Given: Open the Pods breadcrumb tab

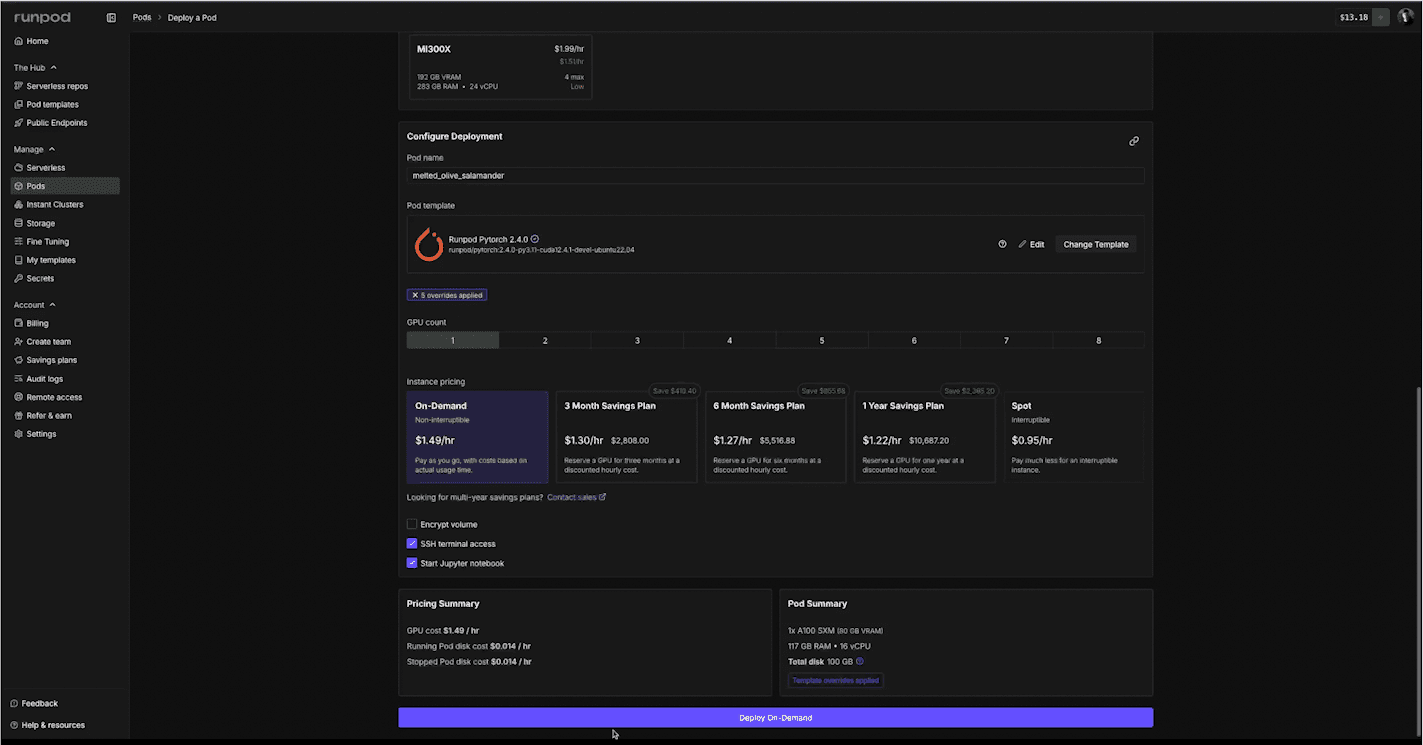Looking at the screenshot, I should click(141, 17).
